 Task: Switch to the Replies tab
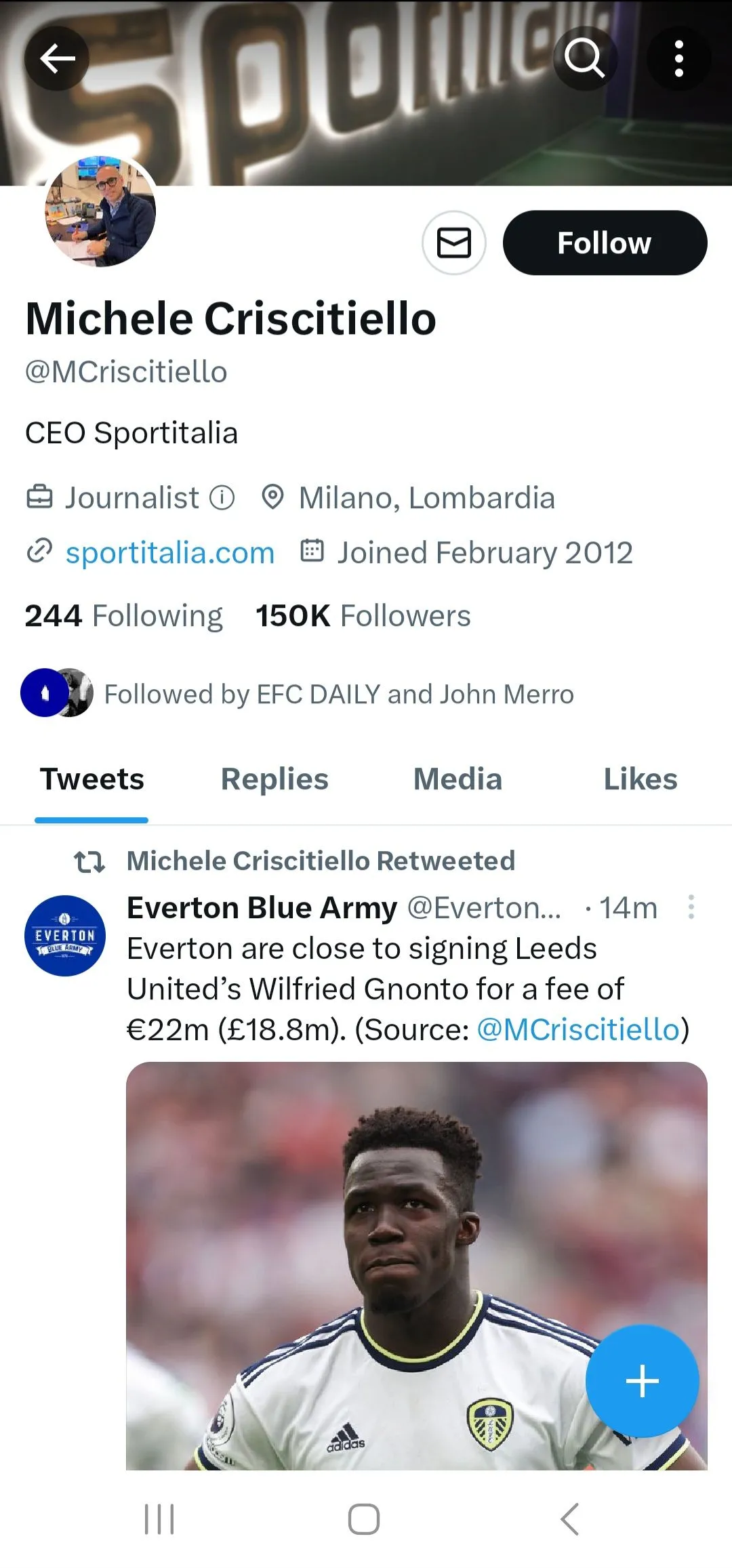(274, 779)
